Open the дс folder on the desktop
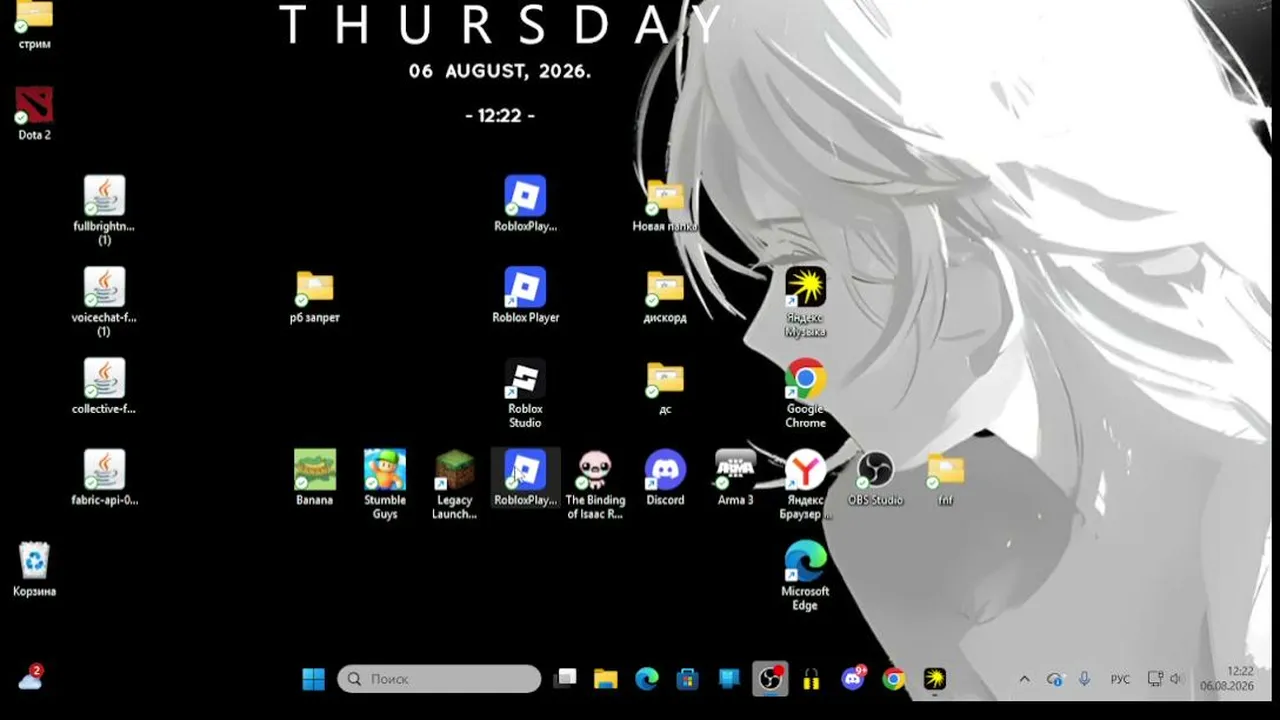1280x720 pixels. 665,386
